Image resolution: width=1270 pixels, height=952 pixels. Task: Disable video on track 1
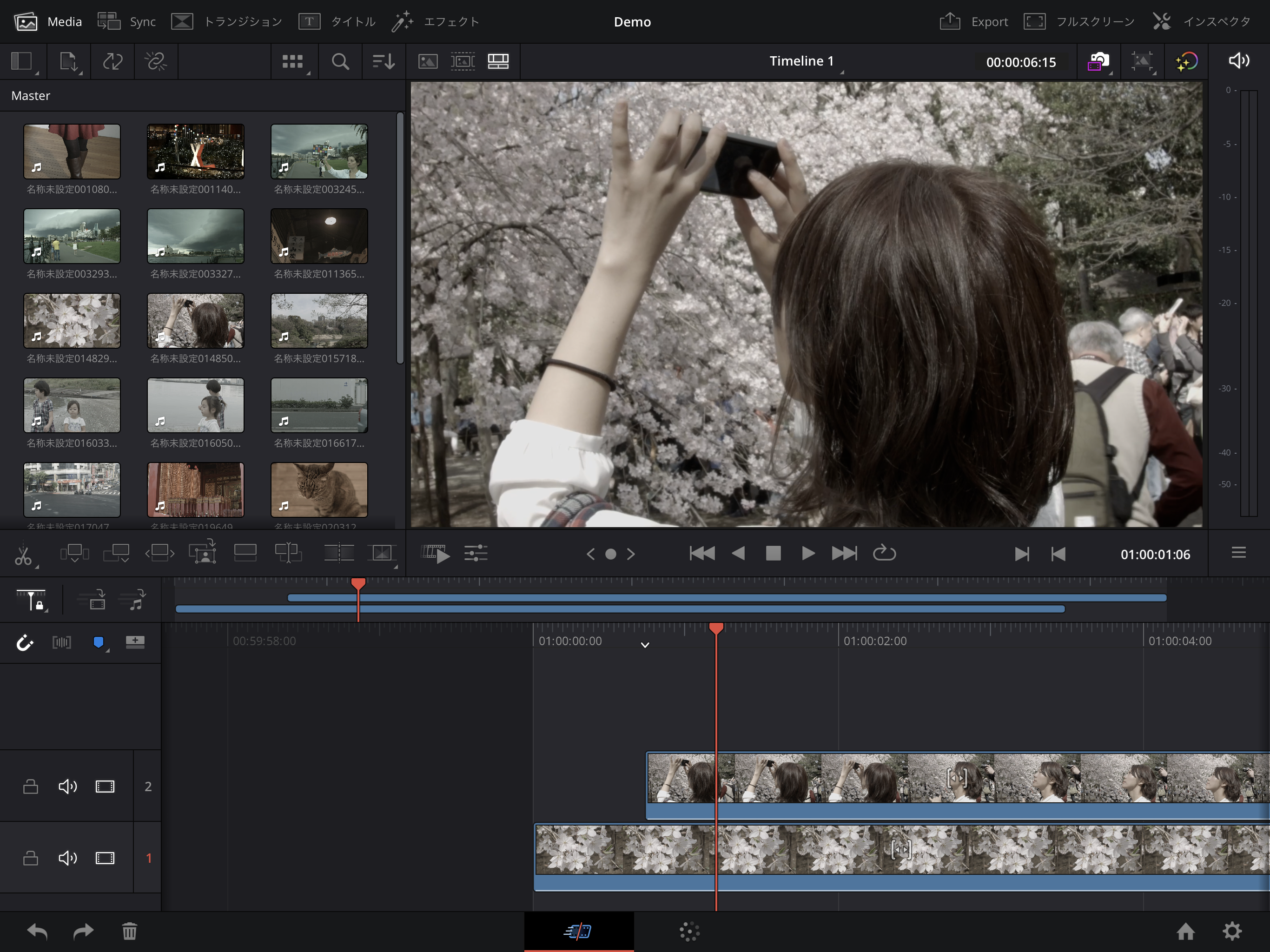coord(105,858)
